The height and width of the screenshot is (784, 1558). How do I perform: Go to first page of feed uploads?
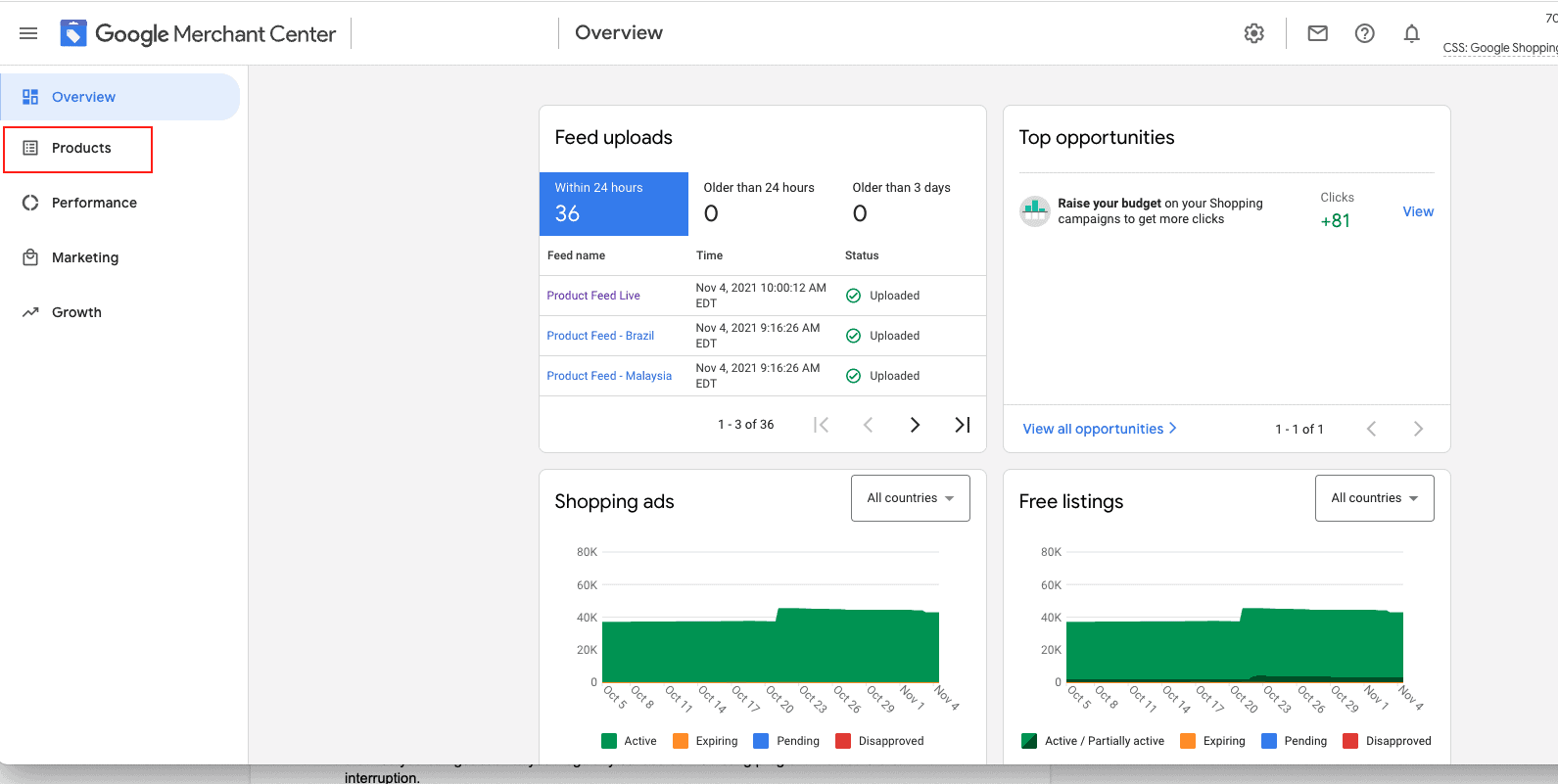click(822, 425)
